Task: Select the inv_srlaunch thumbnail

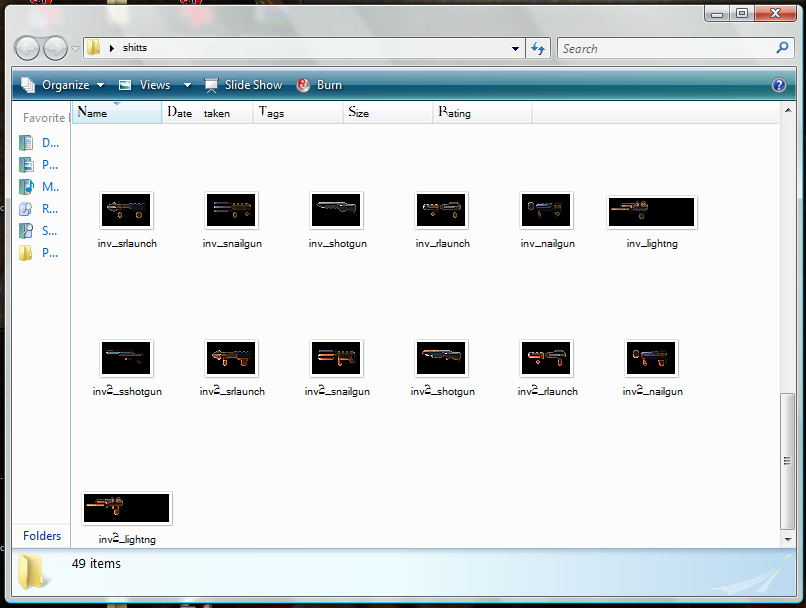Action: pos(126,211)
